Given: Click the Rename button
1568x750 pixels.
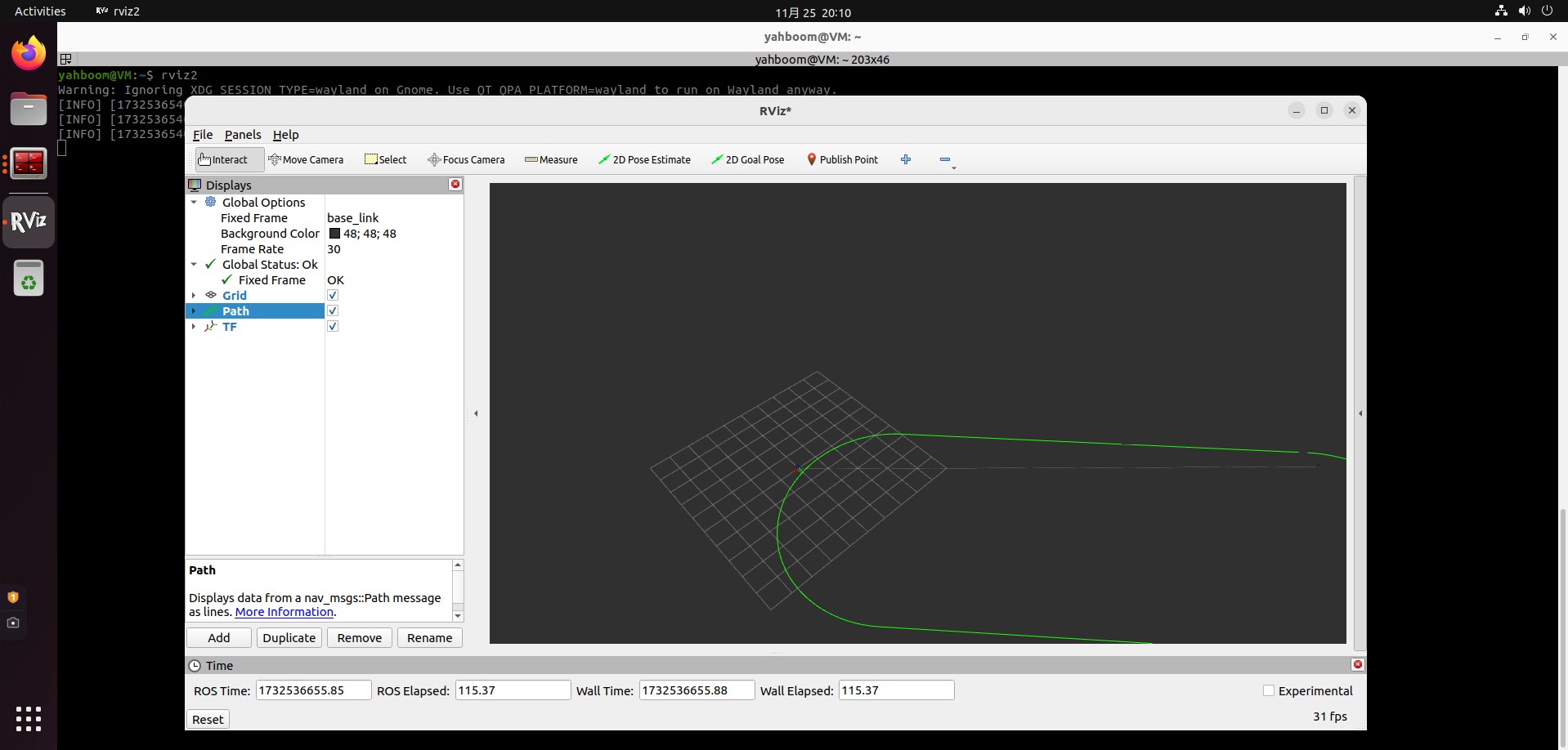Looking at the screenshot, I should click(430, 638).
